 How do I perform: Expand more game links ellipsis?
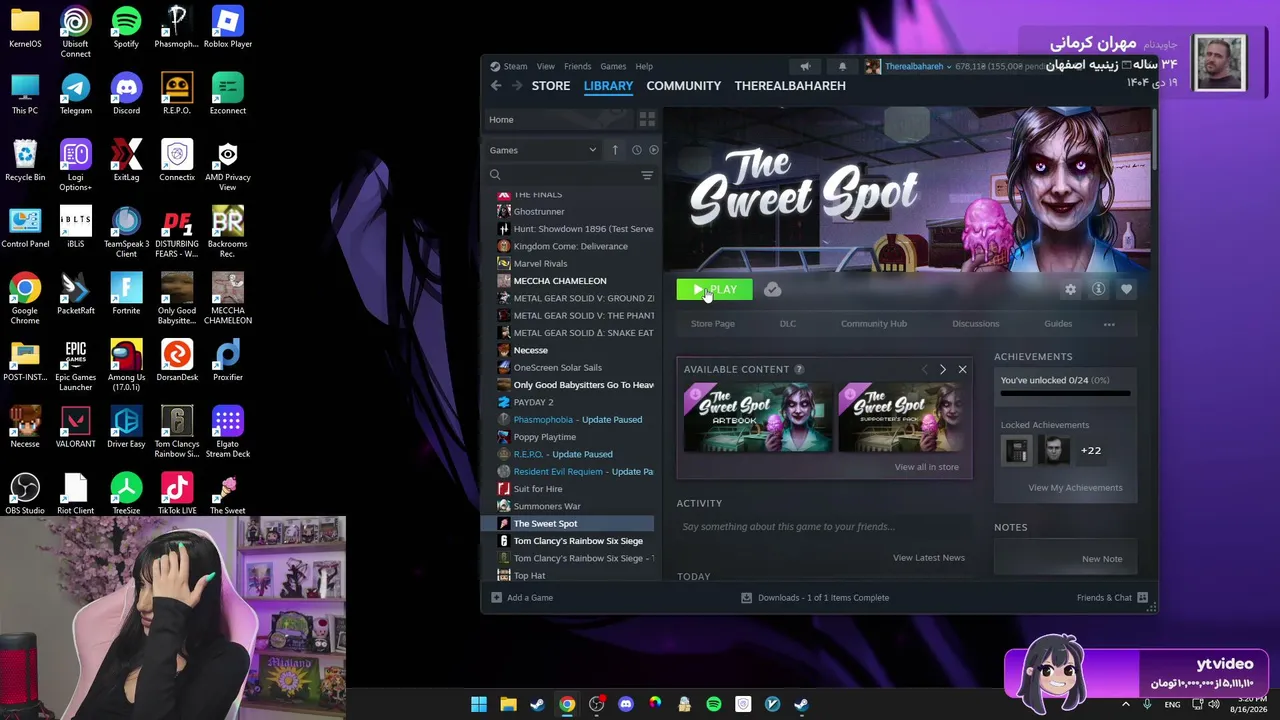[x=1109, y=324]
